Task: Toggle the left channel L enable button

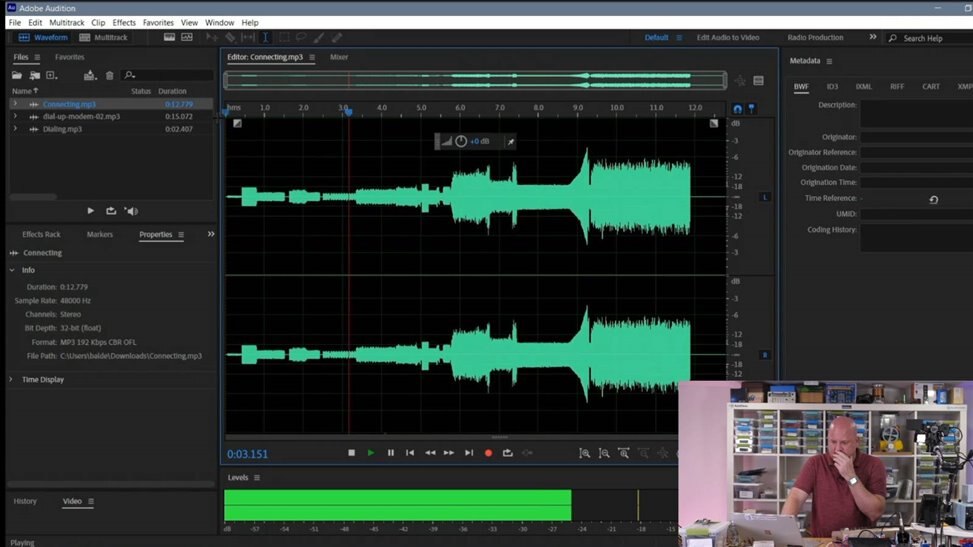Action: 766,197
